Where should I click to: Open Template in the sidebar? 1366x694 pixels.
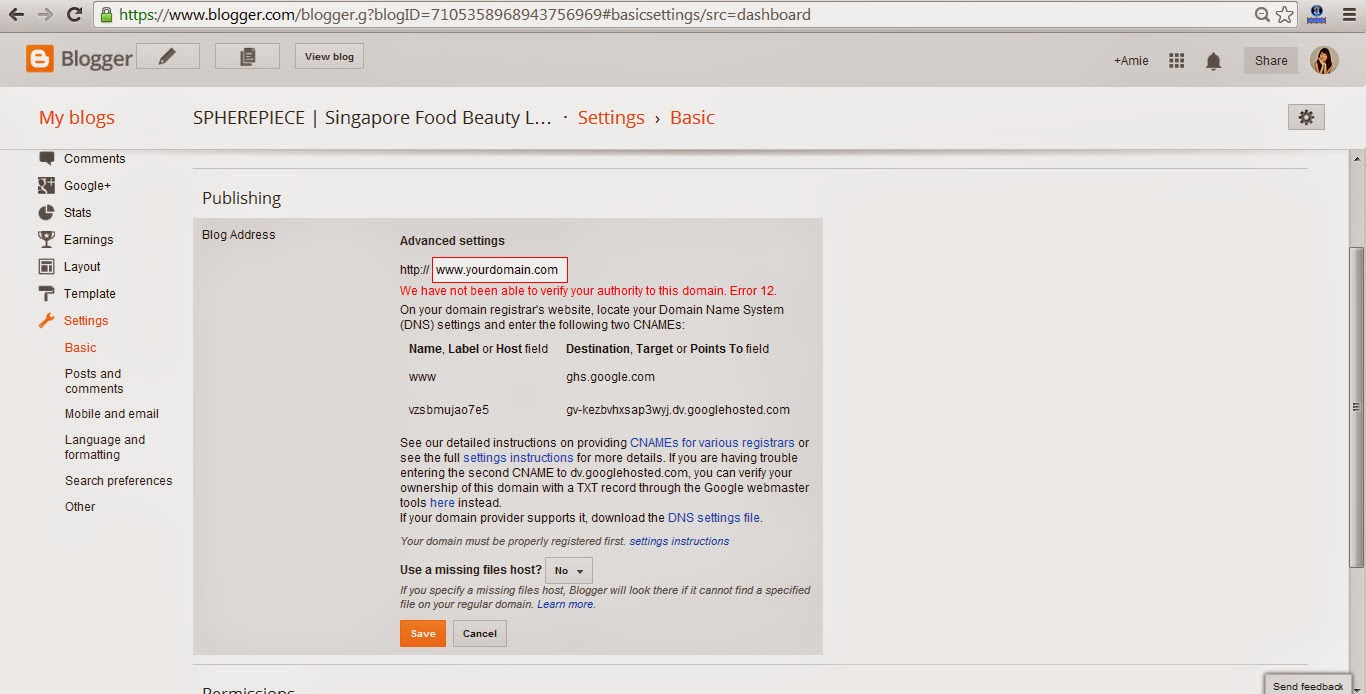pyautogui.click(x=90, y=293)
